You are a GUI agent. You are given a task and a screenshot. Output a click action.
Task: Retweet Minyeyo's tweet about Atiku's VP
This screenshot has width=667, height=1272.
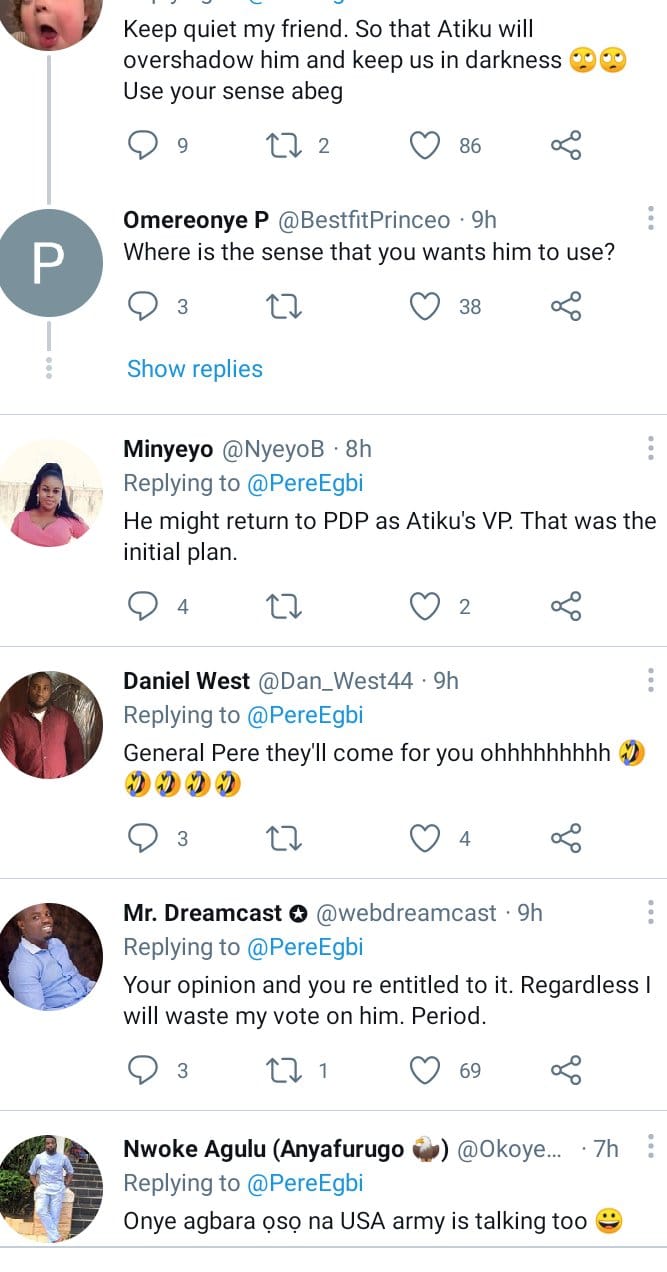click(286, 607)
